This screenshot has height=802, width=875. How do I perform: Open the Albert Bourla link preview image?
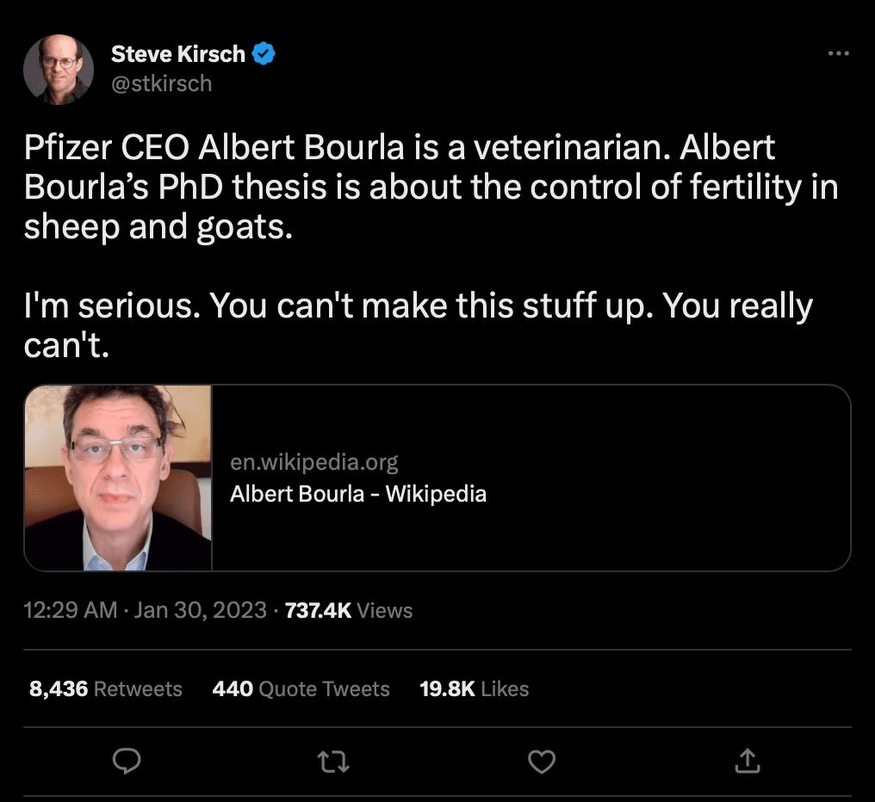click(x=118, y=477)
